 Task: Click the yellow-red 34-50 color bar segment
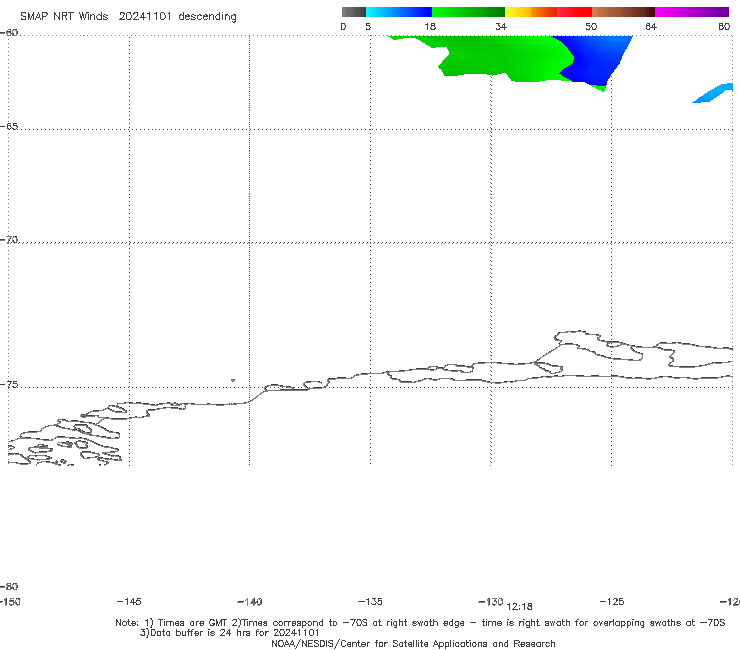pyautogui.click(x=548, y=12)
